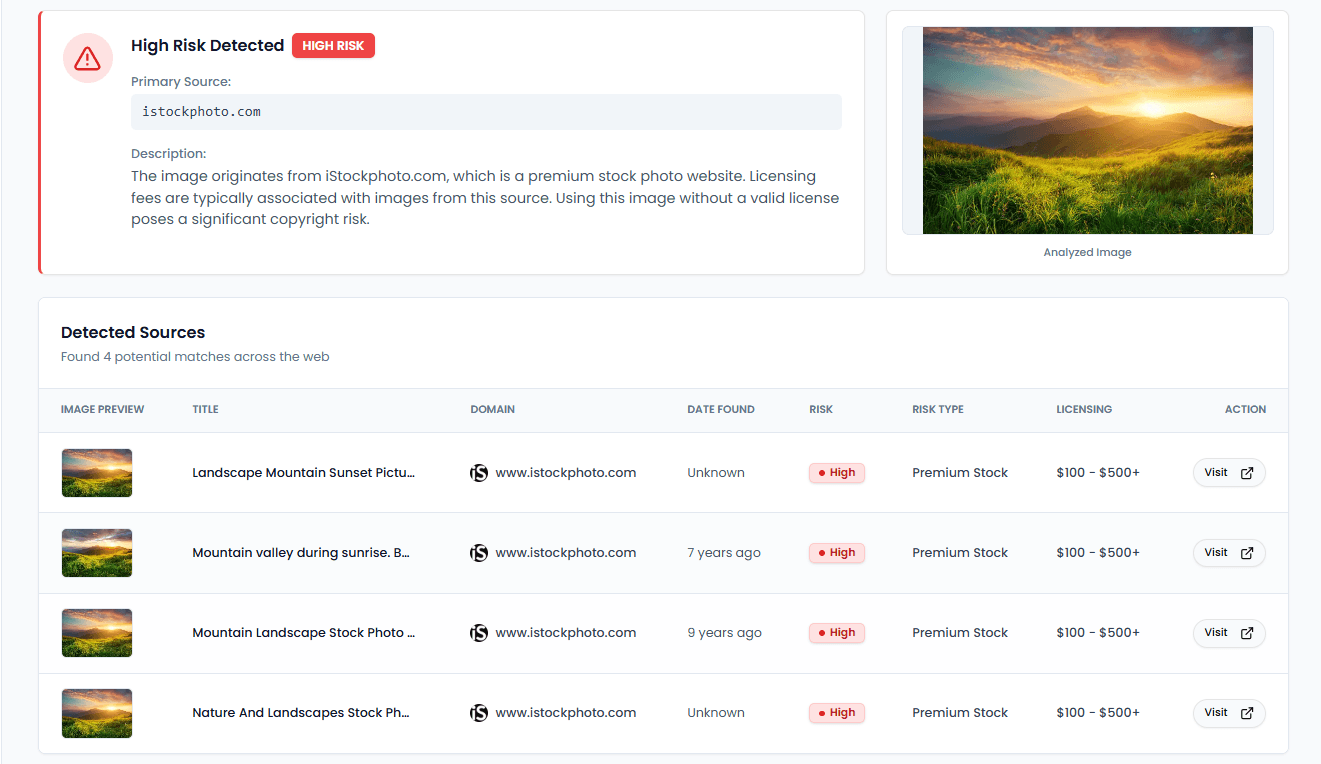Click the DATE FOUND column header
This screenshot has width=1321, height=764.
pyautogui.click(x=720, y=409)
